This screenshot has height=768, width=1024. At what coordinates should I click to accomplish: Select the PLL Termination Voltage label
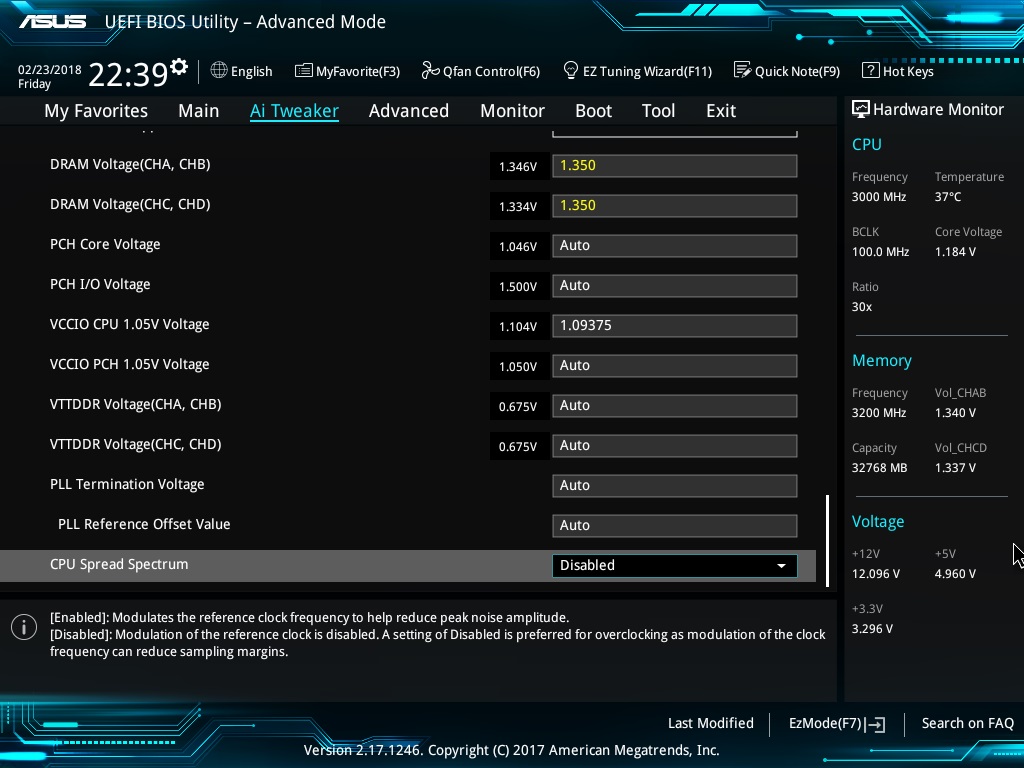[127, 485]
